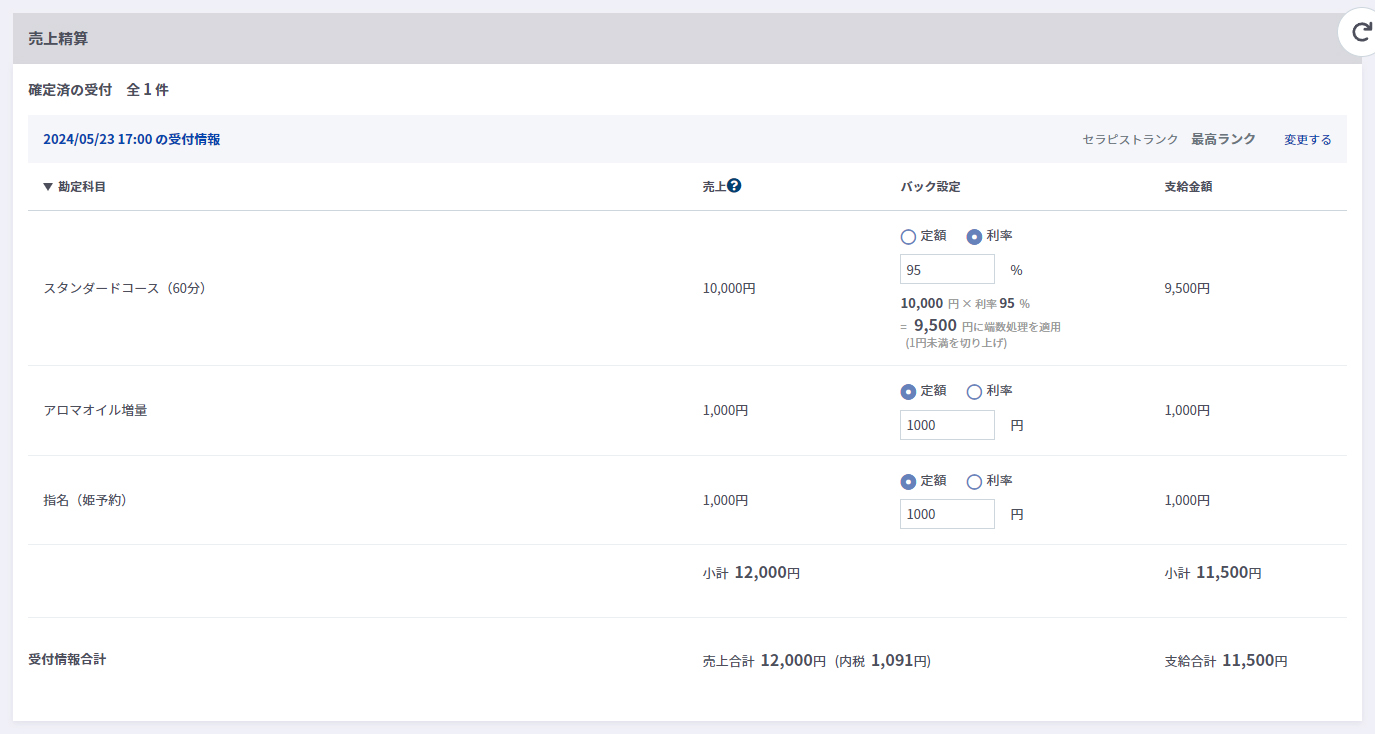
Task: Select 定額 radio for スタンダードコース（60分）
Action: point(908,237)
